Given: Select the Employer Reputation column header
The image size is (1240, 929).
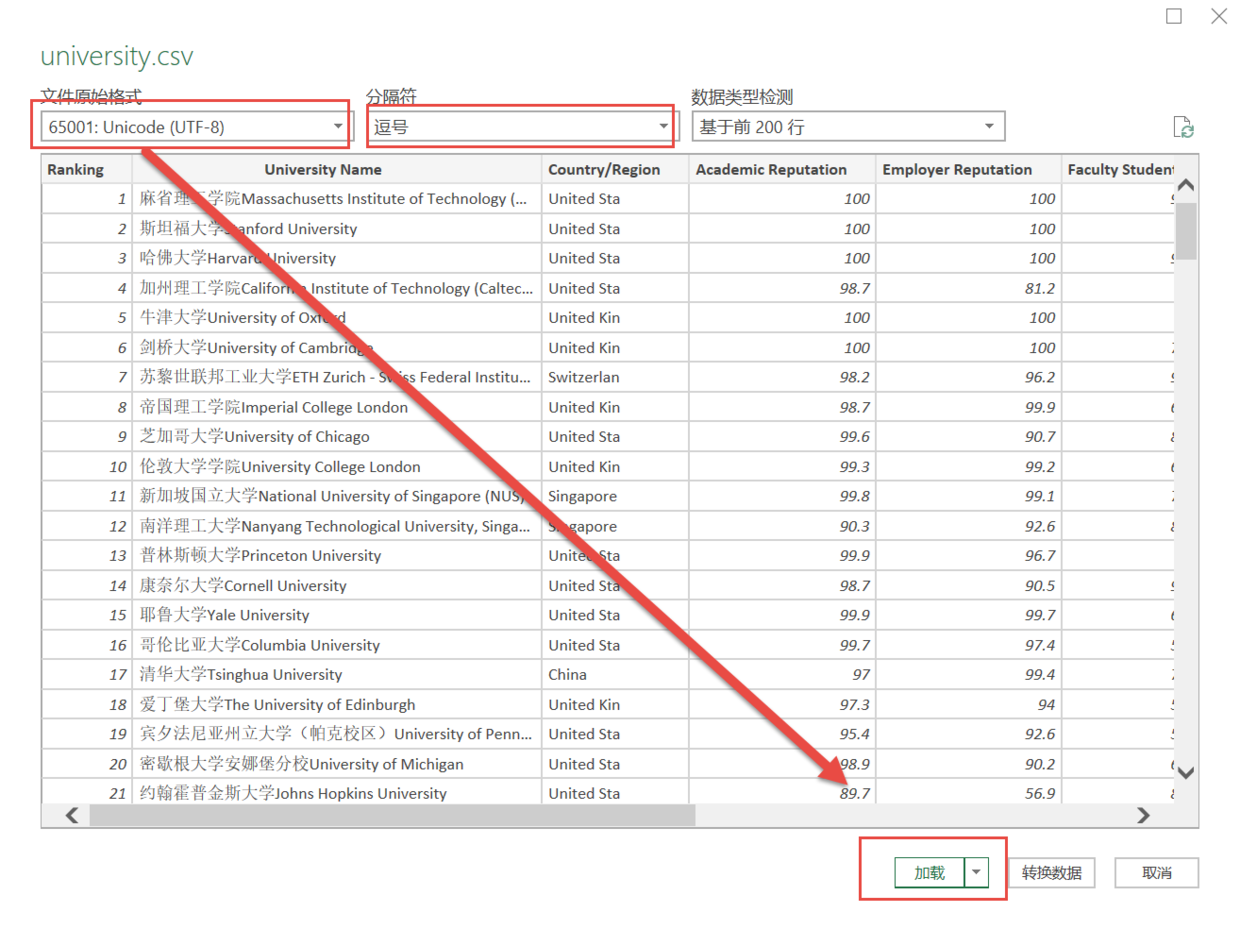Looking at the screenshot, I should pyautogui.click(x=969, y=170).
